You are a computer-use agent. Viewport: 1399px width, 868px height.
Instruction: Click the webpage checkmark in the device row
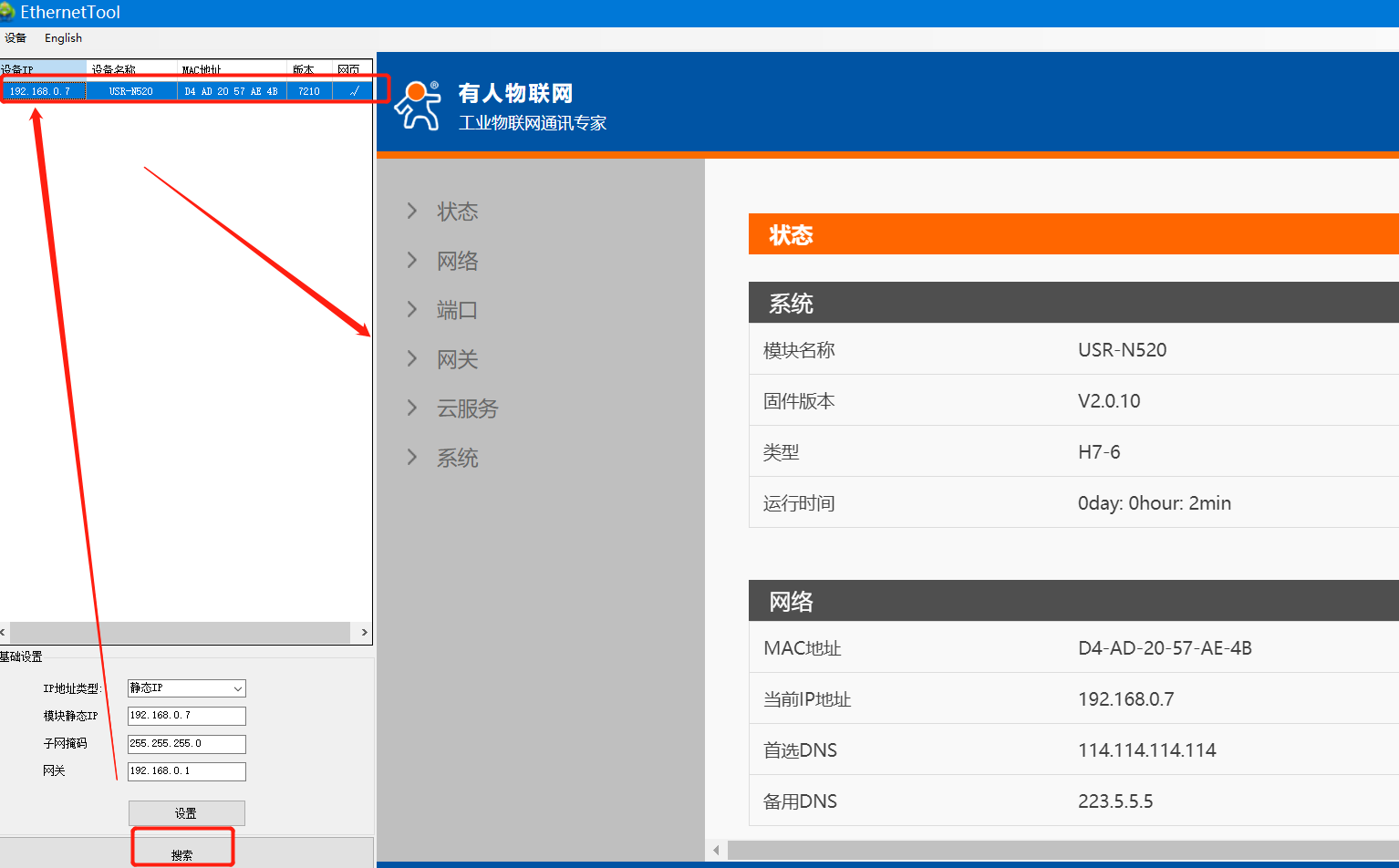(x=353, y=91)
